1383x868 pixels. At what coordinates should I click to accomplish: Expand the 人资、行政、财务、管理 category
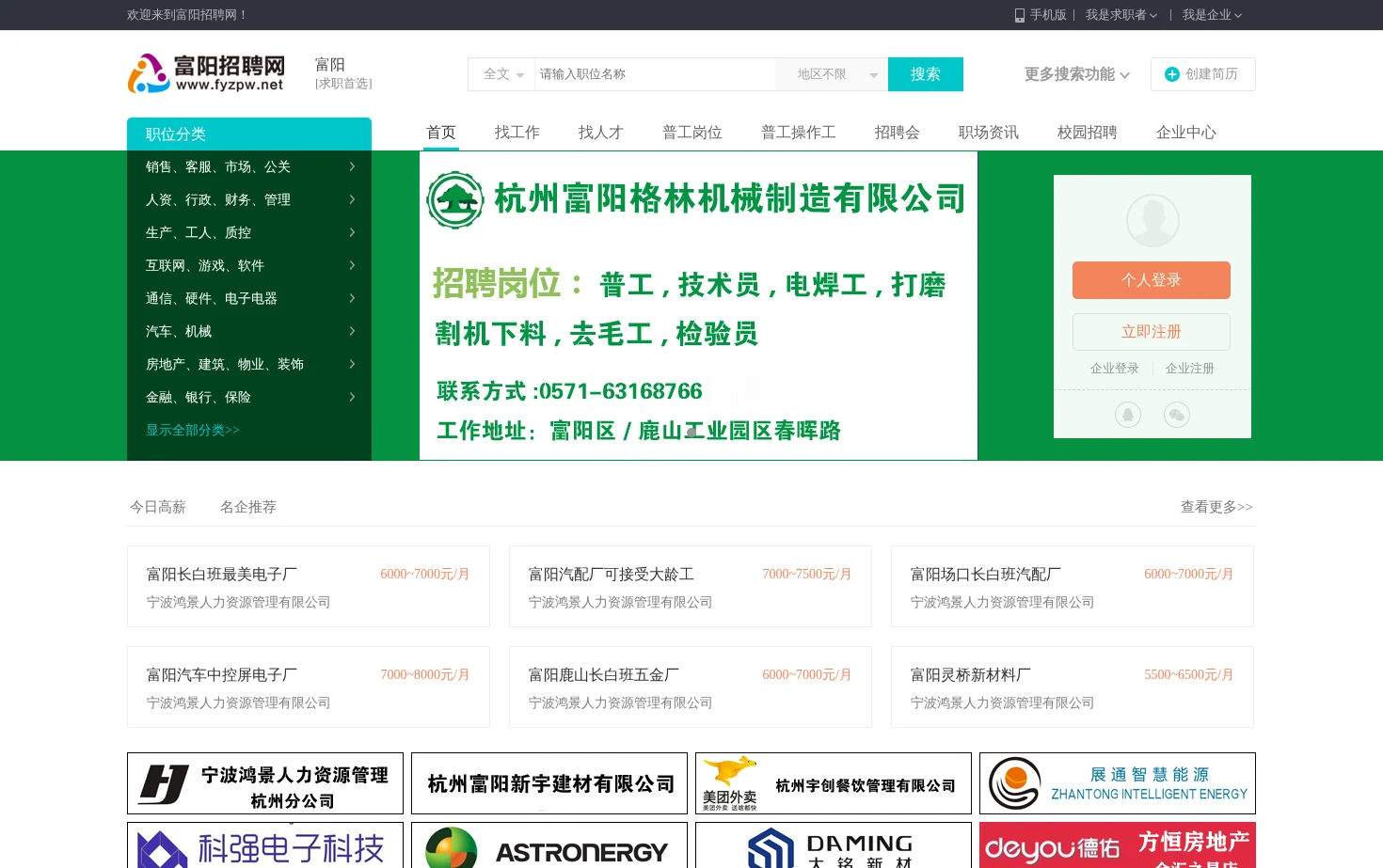point(249,199)
